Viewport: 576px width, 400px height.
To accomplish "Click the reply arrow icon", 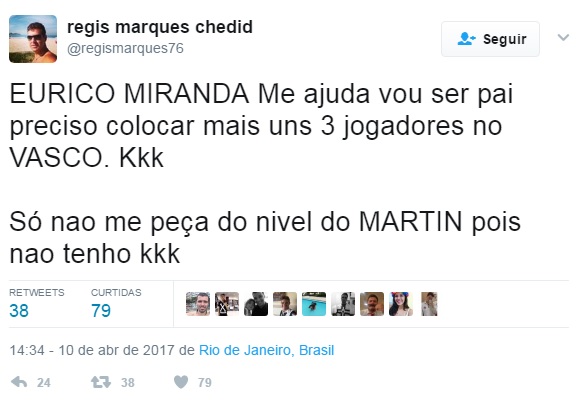I will point(19,382).
